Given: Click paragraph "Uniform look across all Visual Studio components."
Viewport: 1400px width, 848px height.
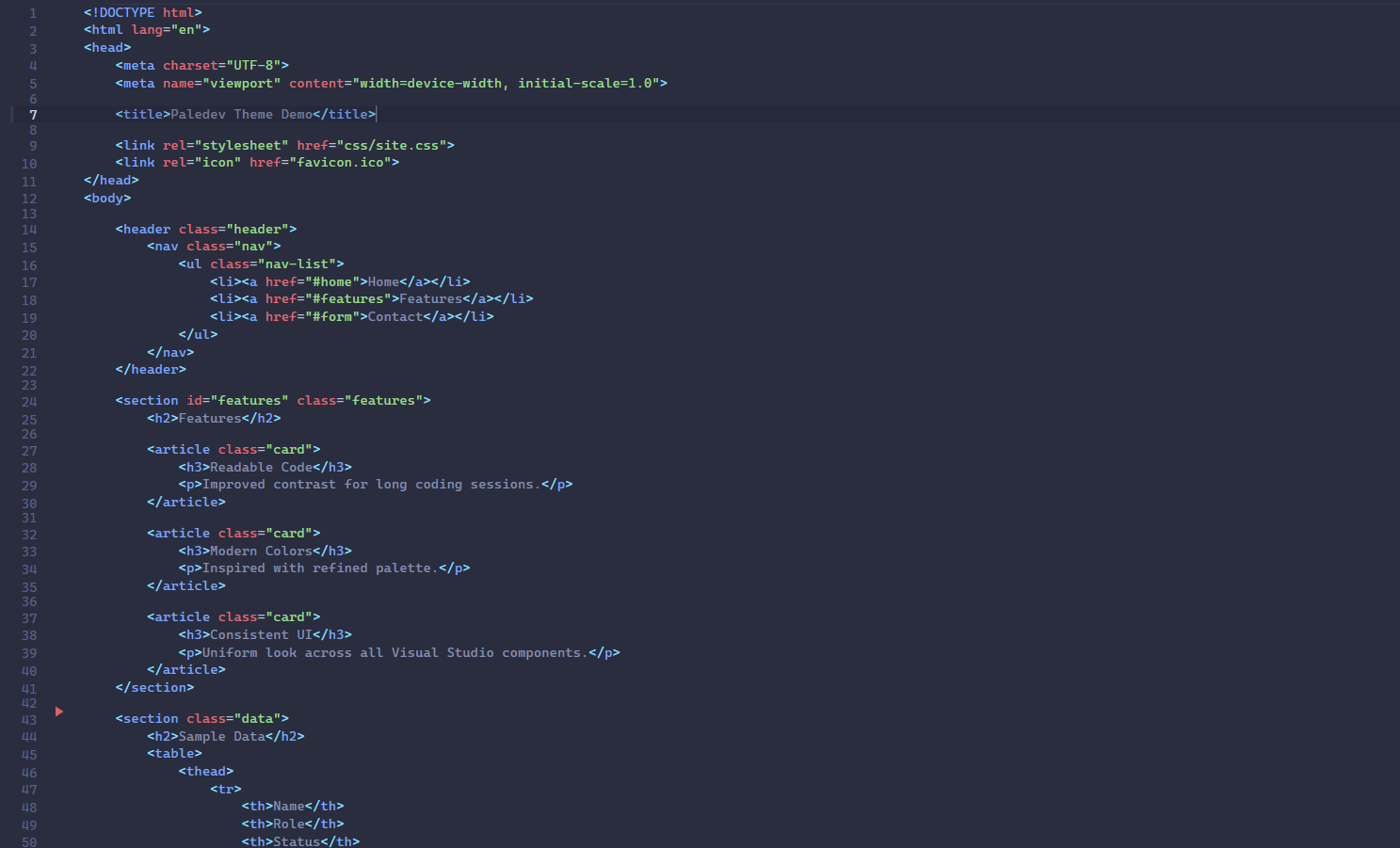Looking at the screenshot, I should (x=395, y=652).
